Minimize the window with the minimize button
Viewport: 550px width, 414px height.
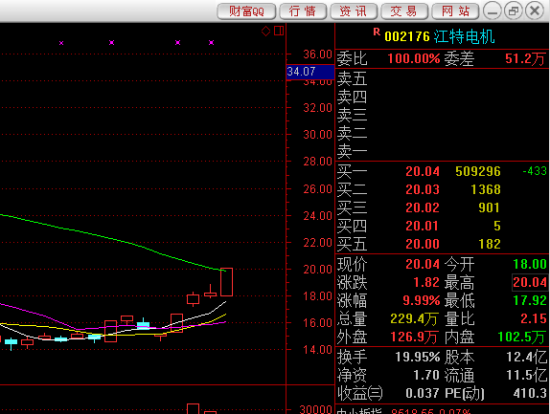(492, 11)
